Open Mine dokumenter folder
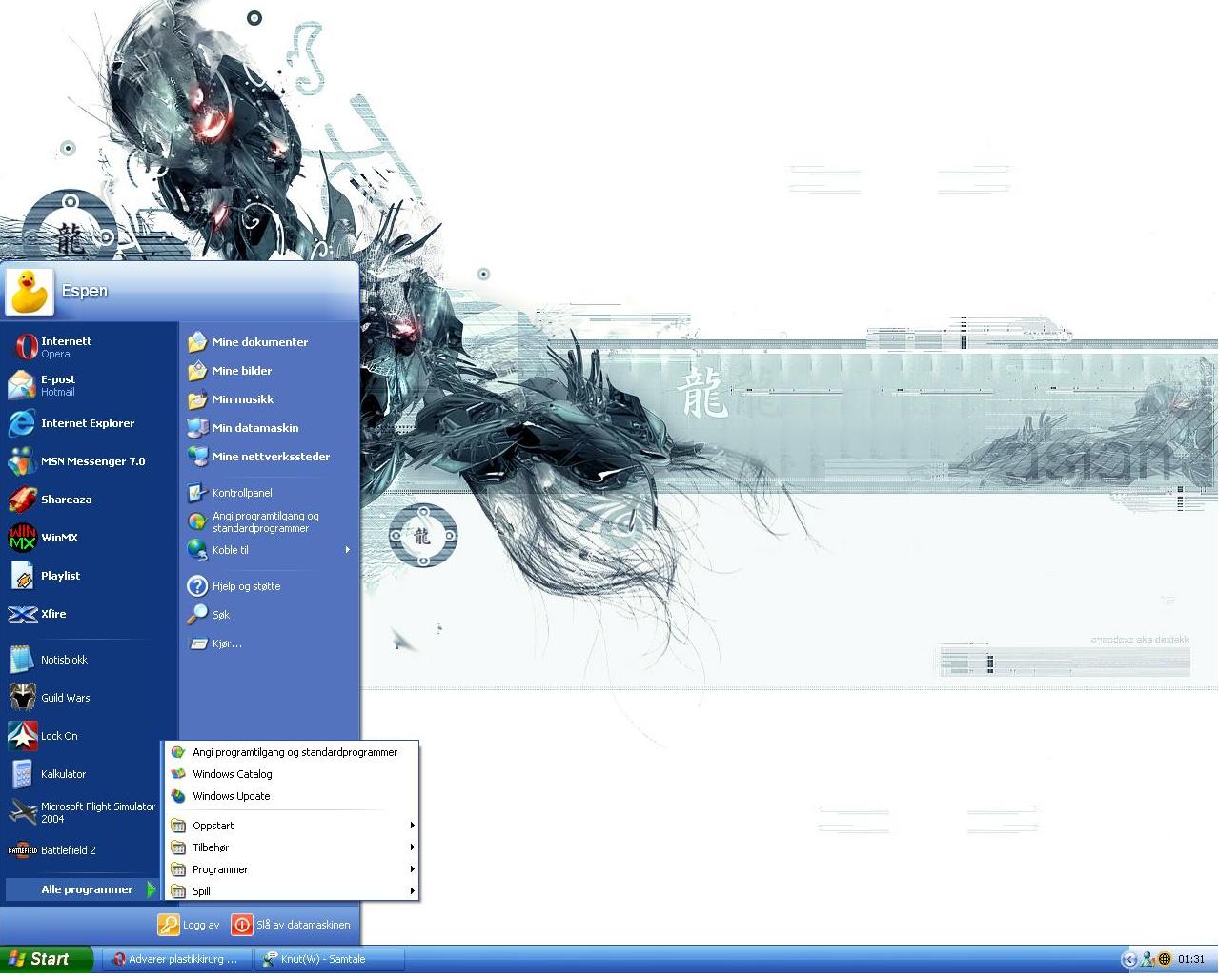 point(269,342)
